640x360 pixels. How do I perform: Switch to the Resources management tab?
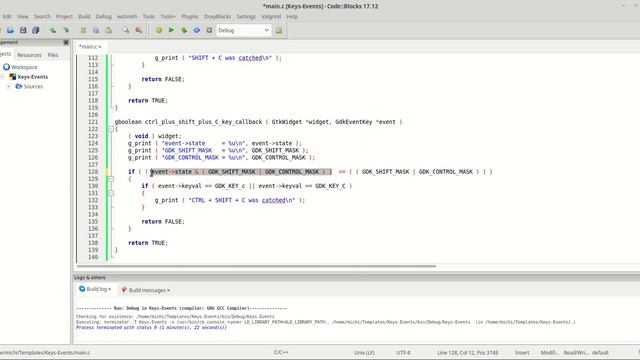(x=29, y=55)
